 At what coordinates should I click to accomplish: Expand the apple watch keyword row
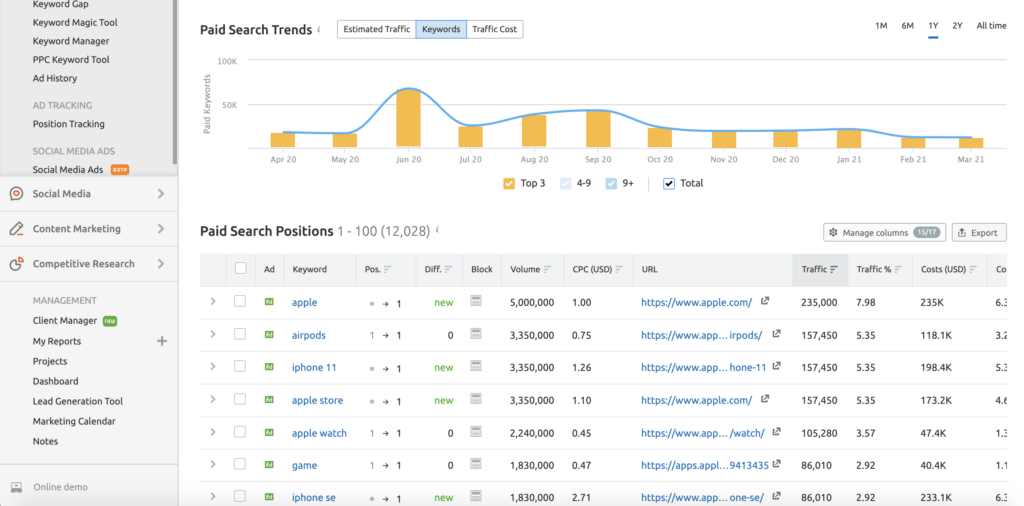(213, 432)
